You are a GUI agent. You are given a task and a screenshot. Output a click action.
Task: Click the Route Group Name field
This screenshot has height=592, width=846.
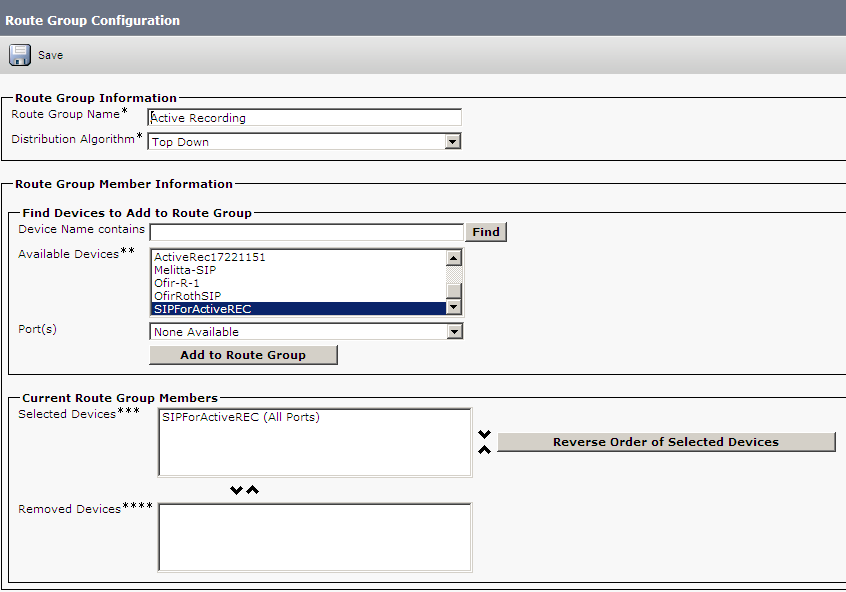(304, 118)
